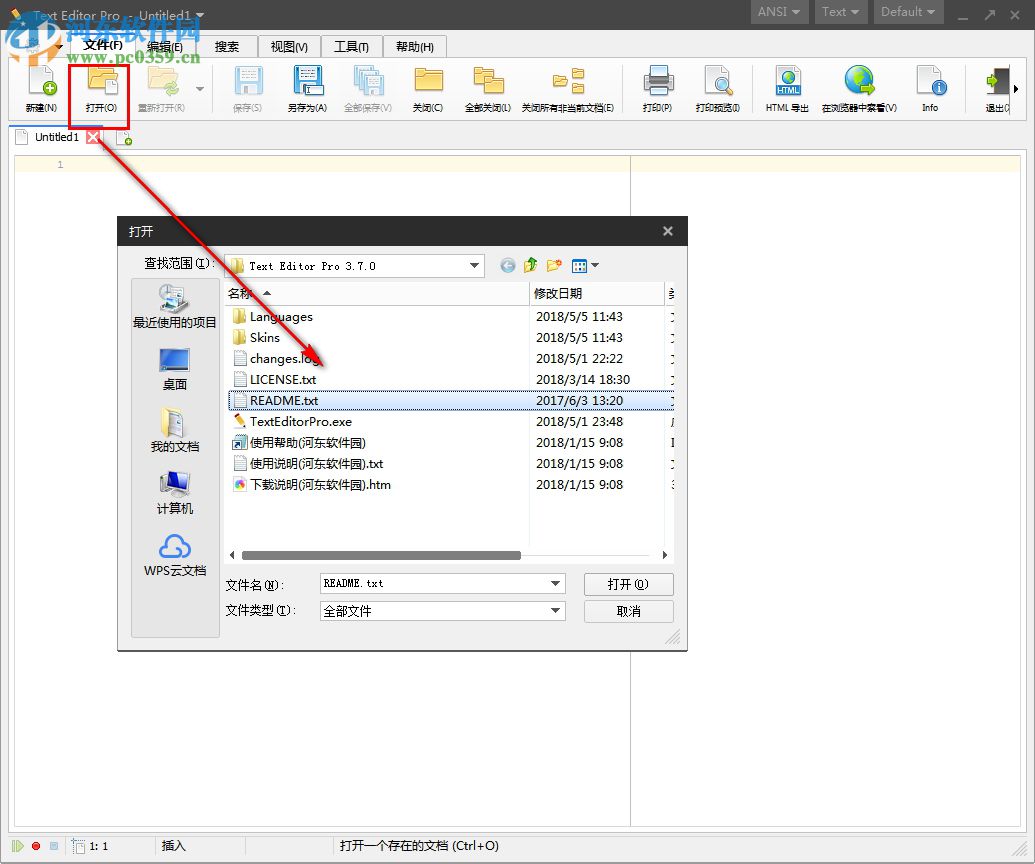Click the HTML export icon

click(787, 88)
